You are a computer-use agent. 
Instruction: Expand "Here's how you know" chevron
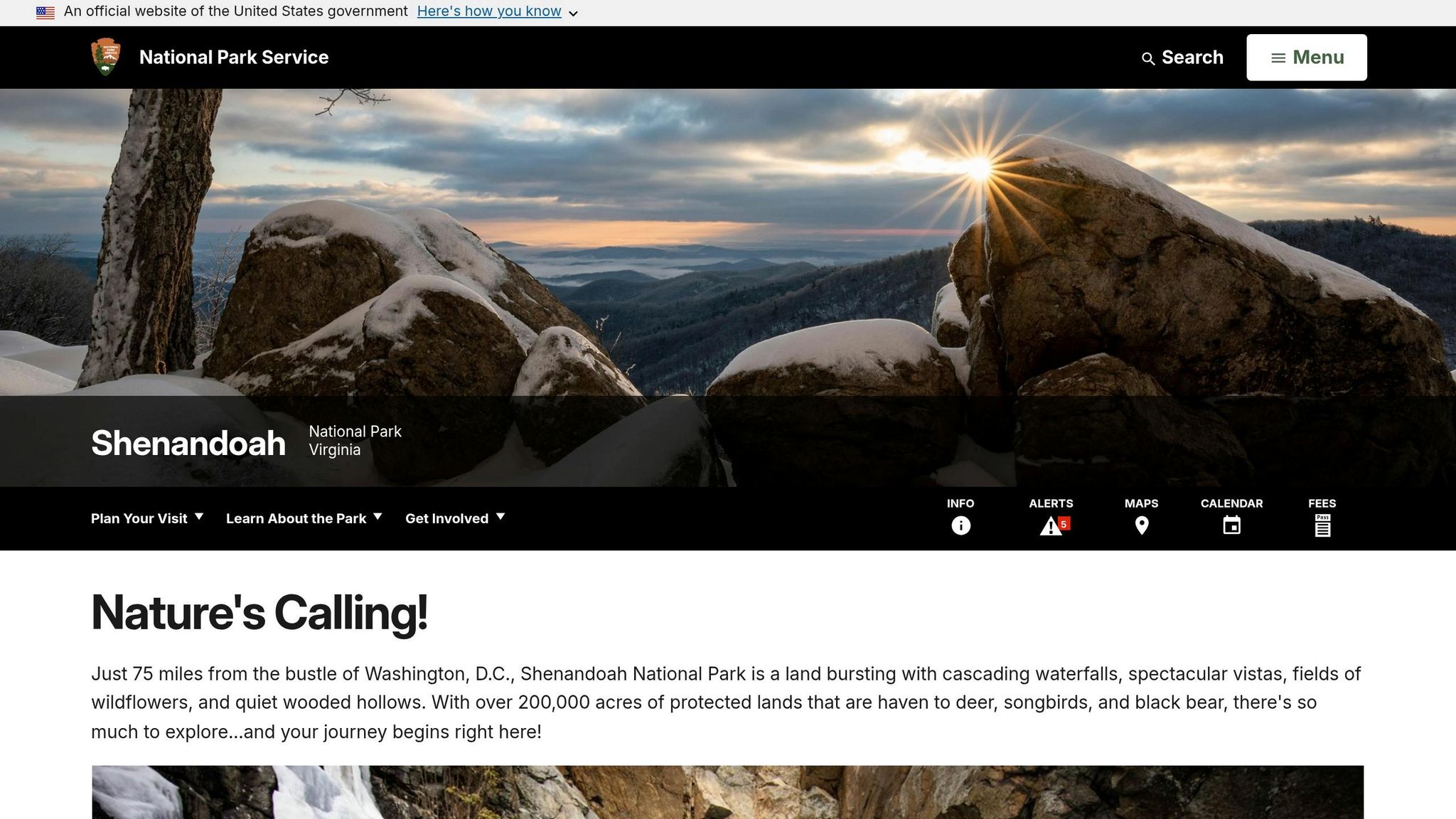pos(573,13)
